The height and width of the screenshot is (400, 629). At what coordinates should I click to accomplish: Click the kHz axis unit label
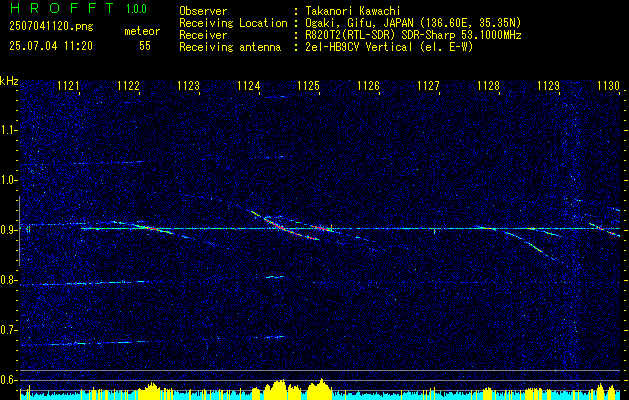(x=9, y=81)
